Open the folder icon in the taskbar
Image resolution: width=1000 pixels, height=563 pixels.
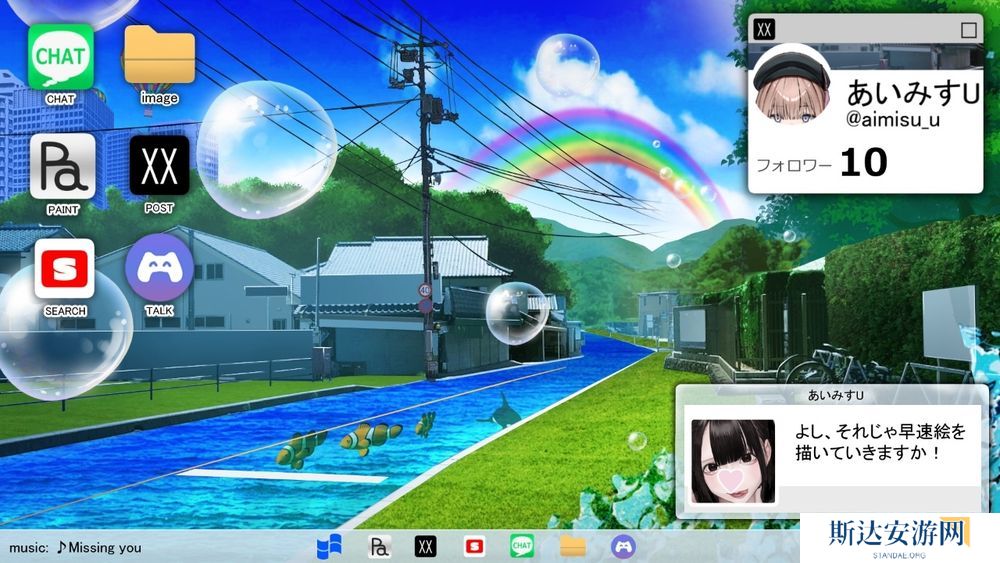(x=572, y=546)
